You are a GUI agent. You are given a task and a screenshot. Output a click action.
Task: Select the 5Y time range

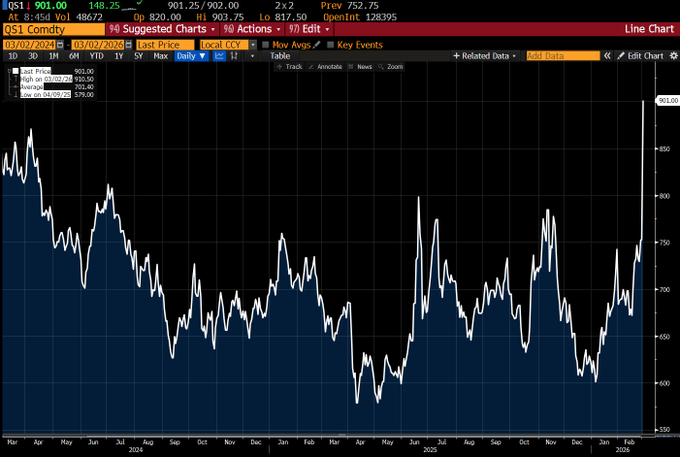(139, 56)
